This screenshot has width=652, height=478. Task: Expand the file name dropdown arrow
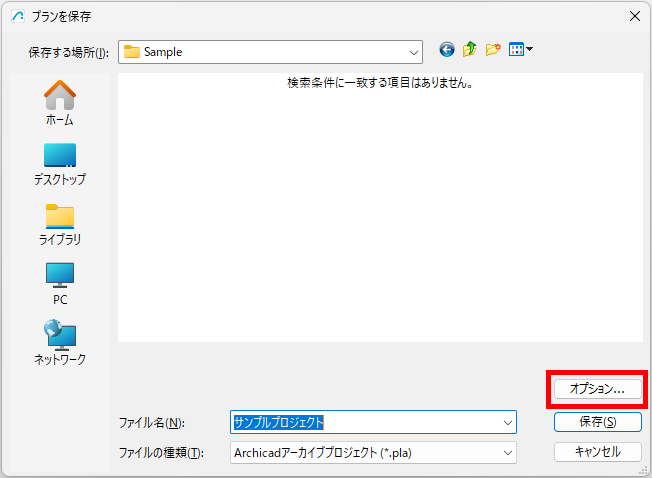click(x=508, y=423)
